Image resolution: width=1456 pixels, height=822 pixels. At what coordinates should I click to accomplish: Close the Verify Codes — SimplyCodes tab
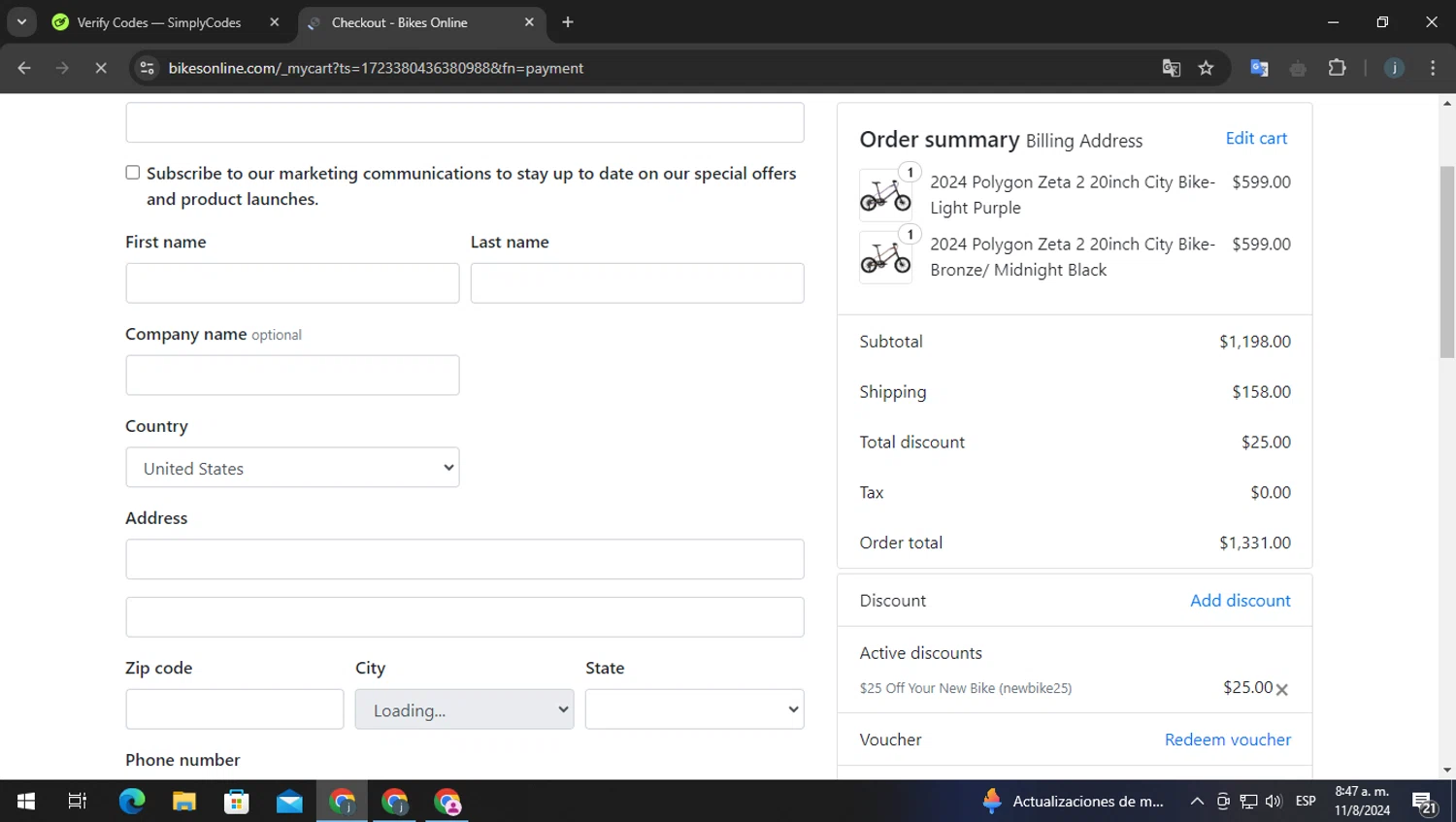275,22
